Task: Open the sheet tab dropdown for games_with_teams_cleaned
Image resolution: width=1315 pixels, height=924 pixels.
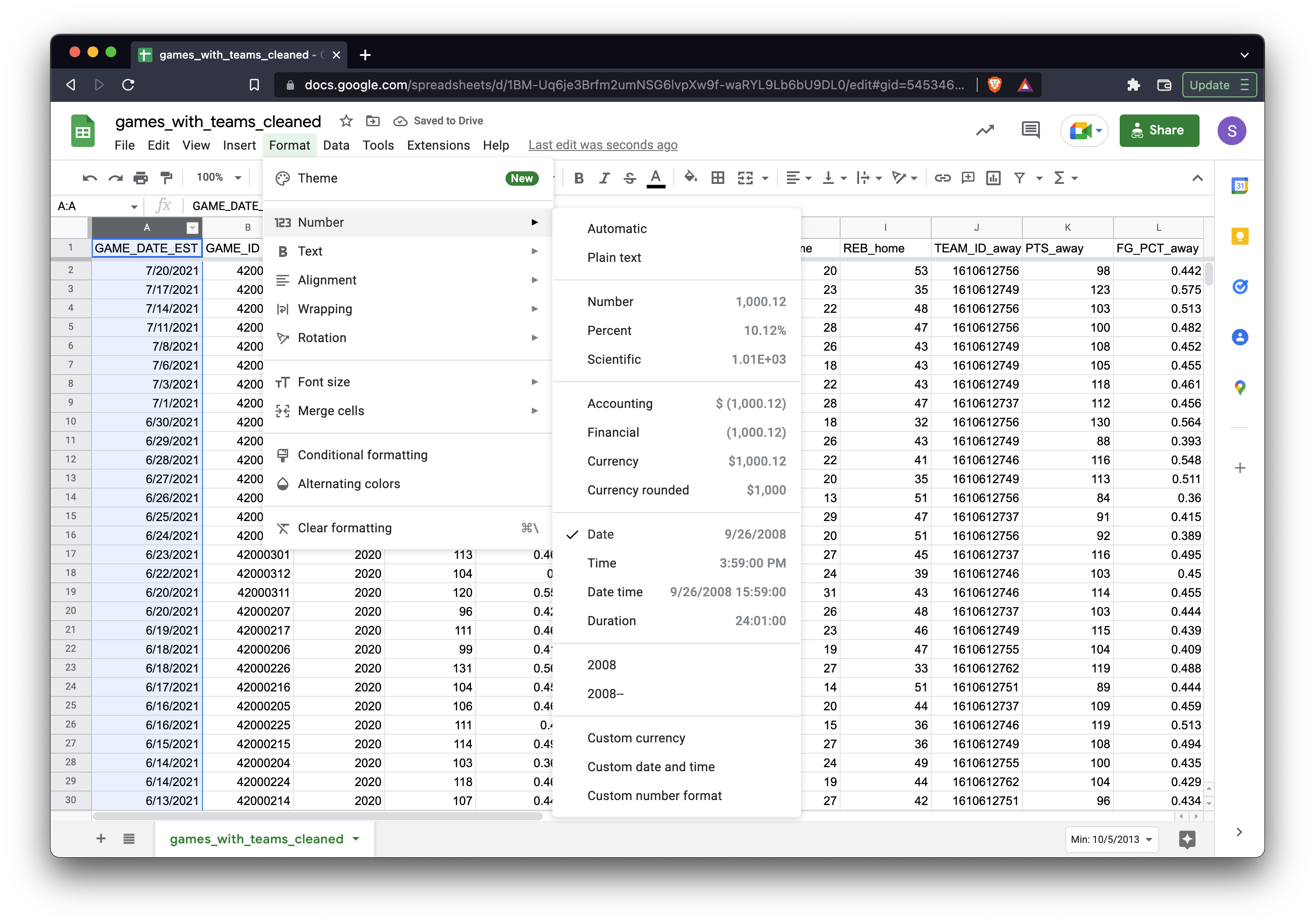Action: (x=356, y=839)
